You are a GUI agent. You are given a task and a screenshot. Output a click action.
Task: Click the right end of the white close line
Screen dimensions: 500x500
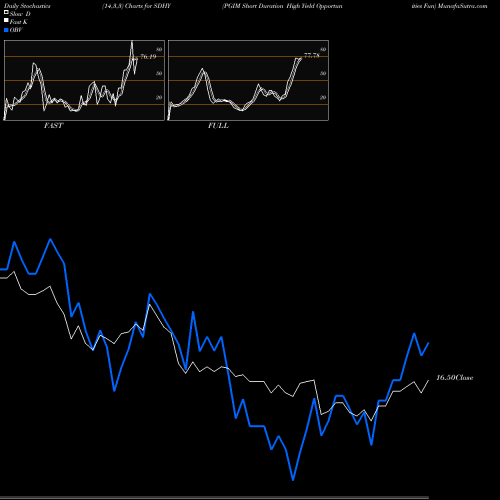pyautogui.click(x=428, y=381)
